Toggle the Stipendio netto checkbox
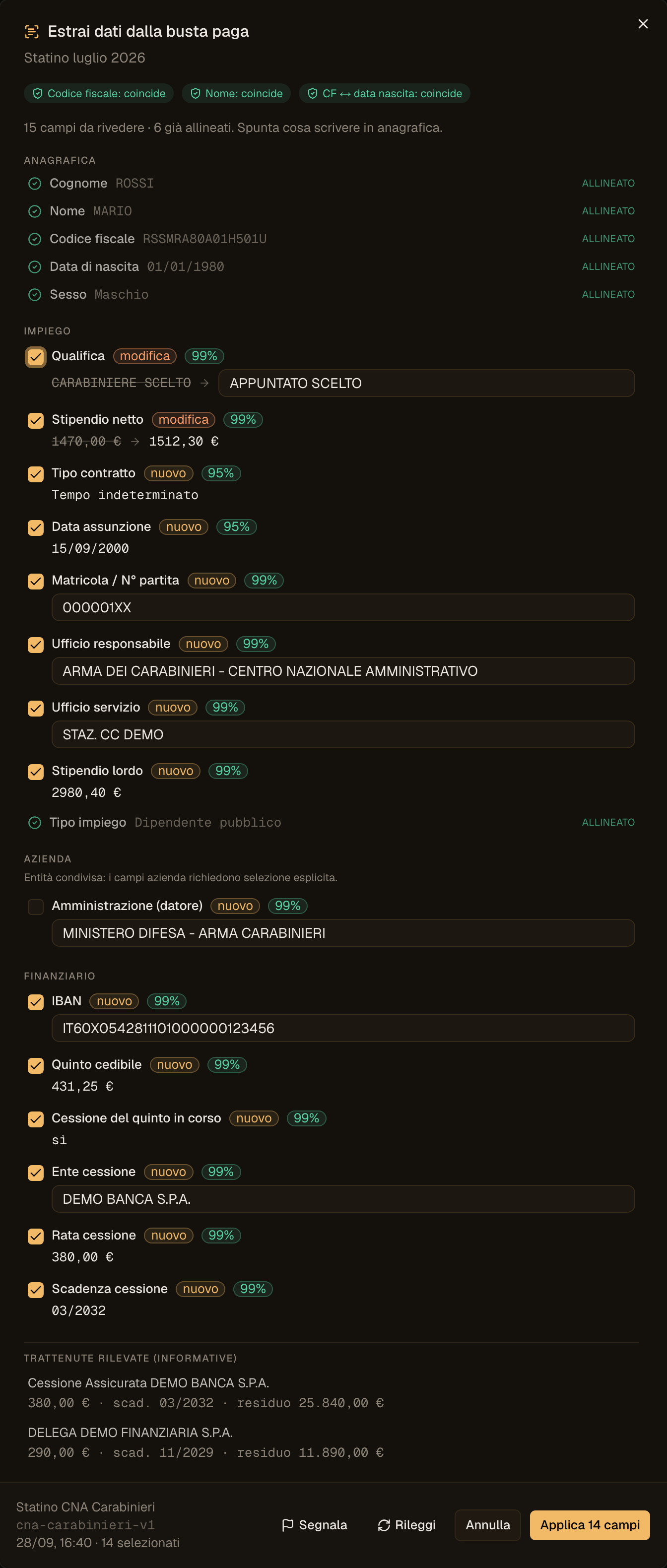The width and height of the screenshot is (667, 1568). [x=36, y=420]
